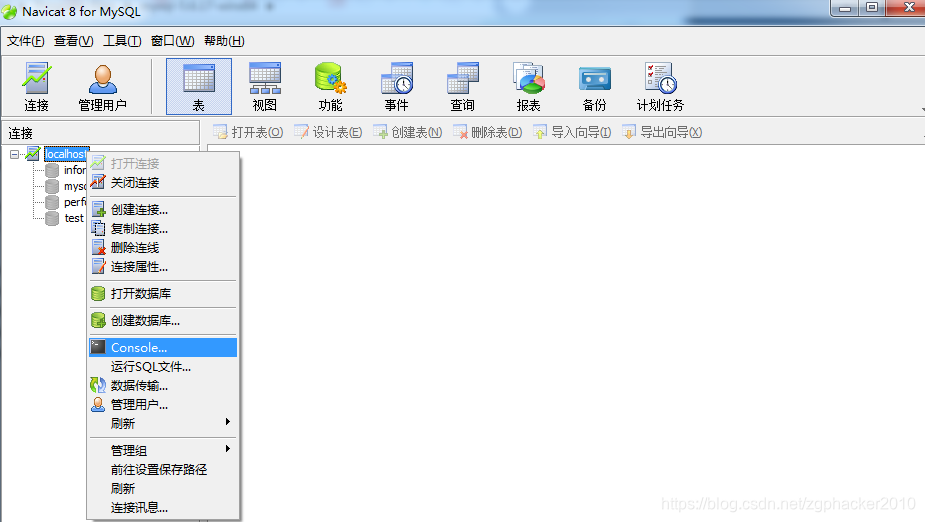Open the Schedule (计划任务) toolbar icon

tap(660, 87)
